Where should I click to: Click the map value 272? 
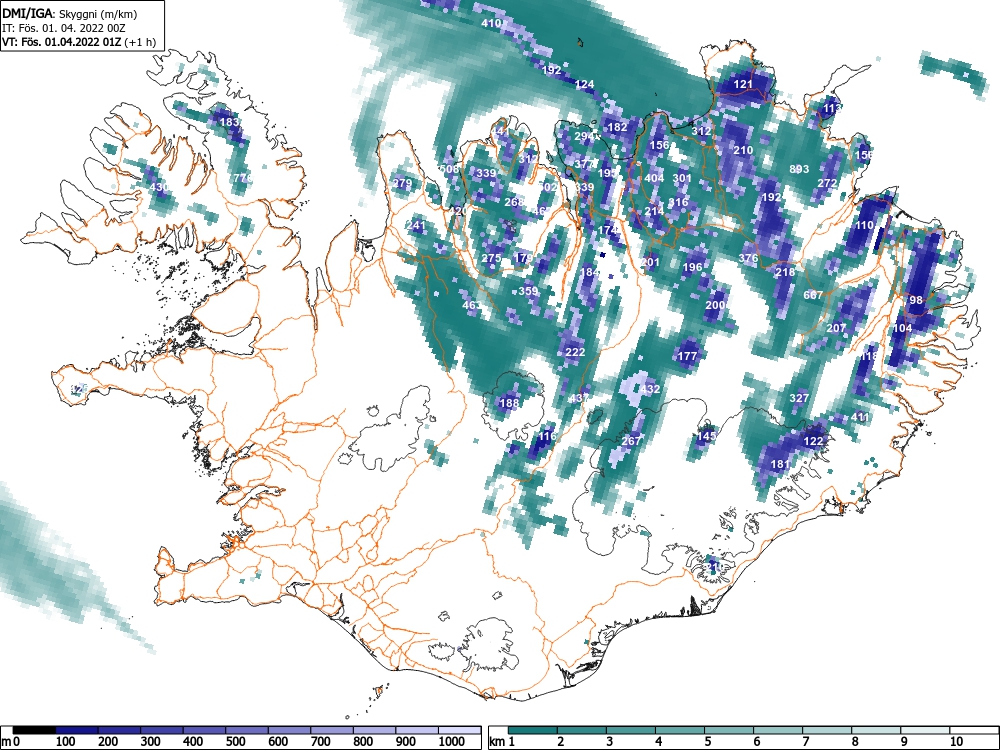pyautogui.click(x=827, y=183)
